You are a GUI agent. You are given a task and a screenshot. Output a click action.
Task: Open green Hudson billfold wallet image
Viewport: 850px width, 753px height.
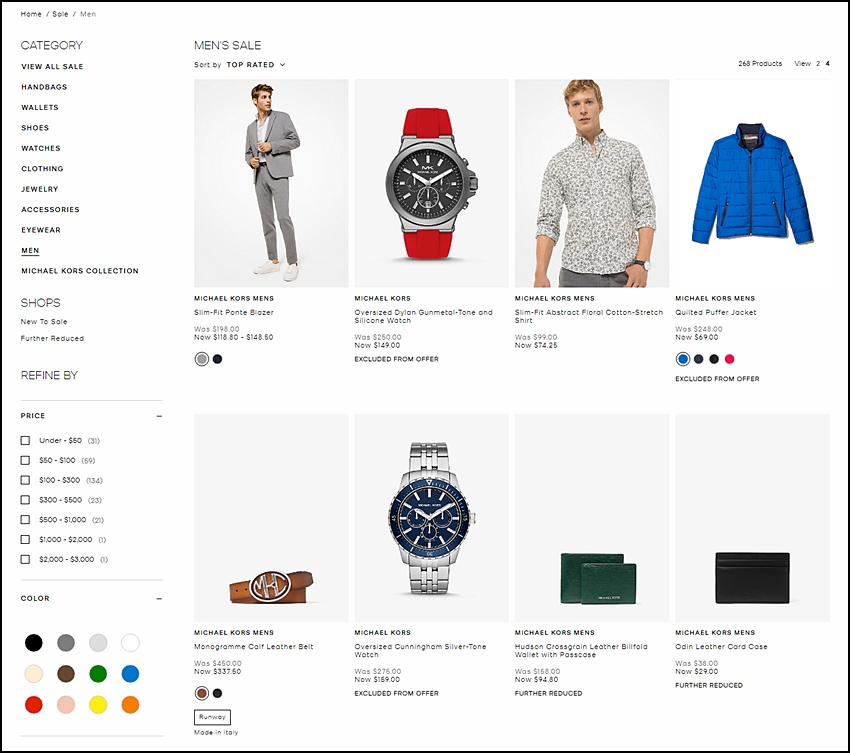pos(592,518)
